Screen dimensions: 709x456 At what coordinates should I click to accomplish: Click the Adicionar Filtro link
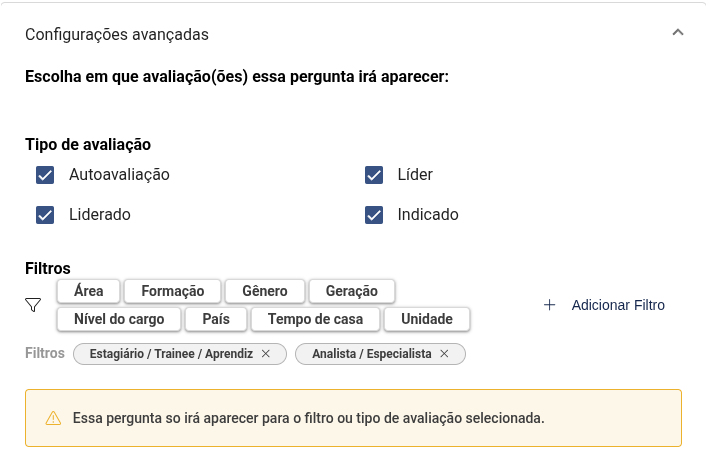617,305
